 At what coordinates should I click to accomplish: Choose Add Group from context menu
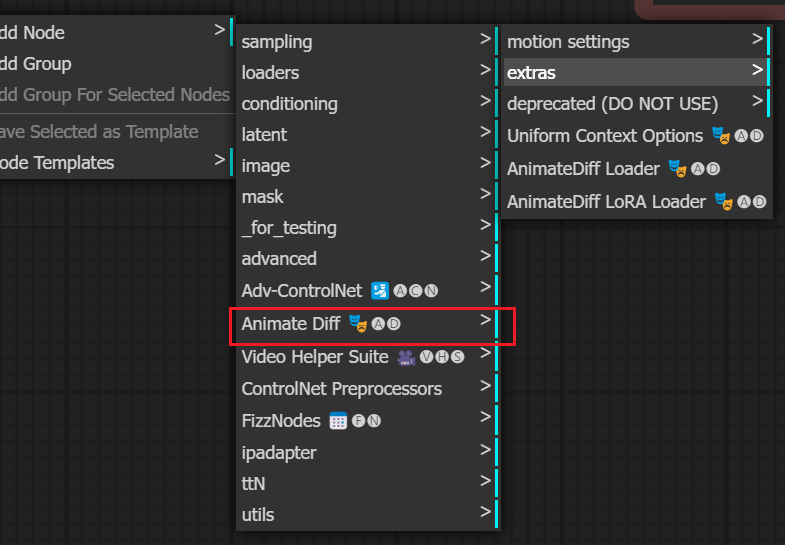36,64
